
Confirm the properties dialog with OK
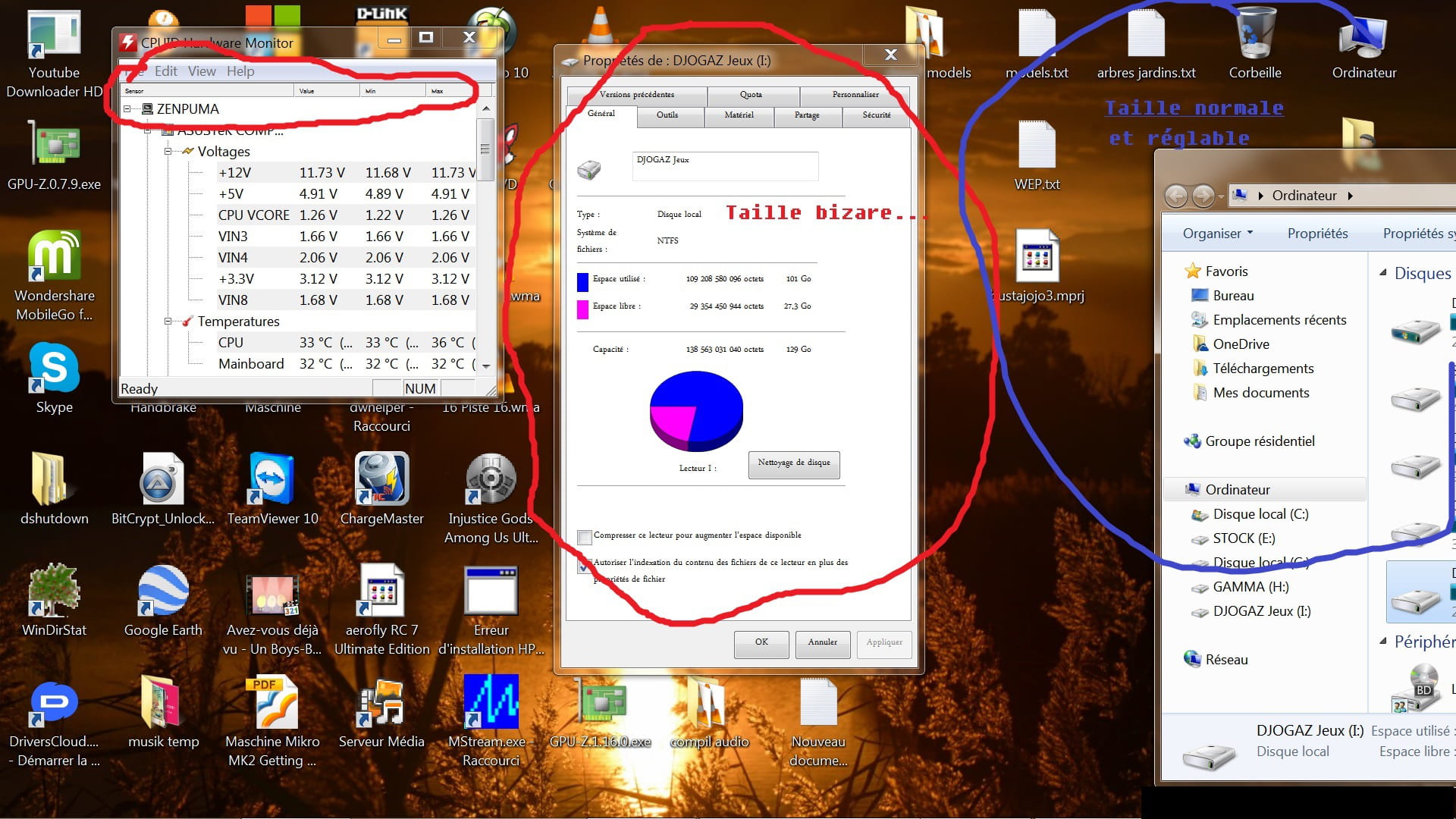point(761,643)
